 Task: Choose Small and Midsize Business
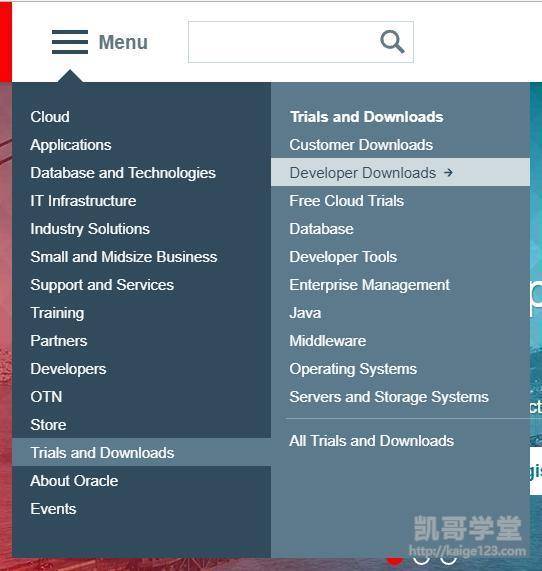124,257
